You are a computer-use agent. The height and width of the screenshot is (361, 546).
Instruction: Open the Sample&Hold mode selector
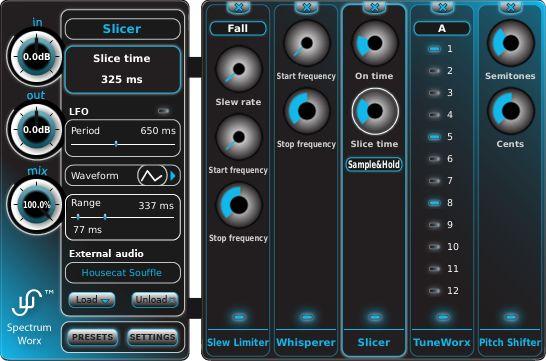coord(374,164)
